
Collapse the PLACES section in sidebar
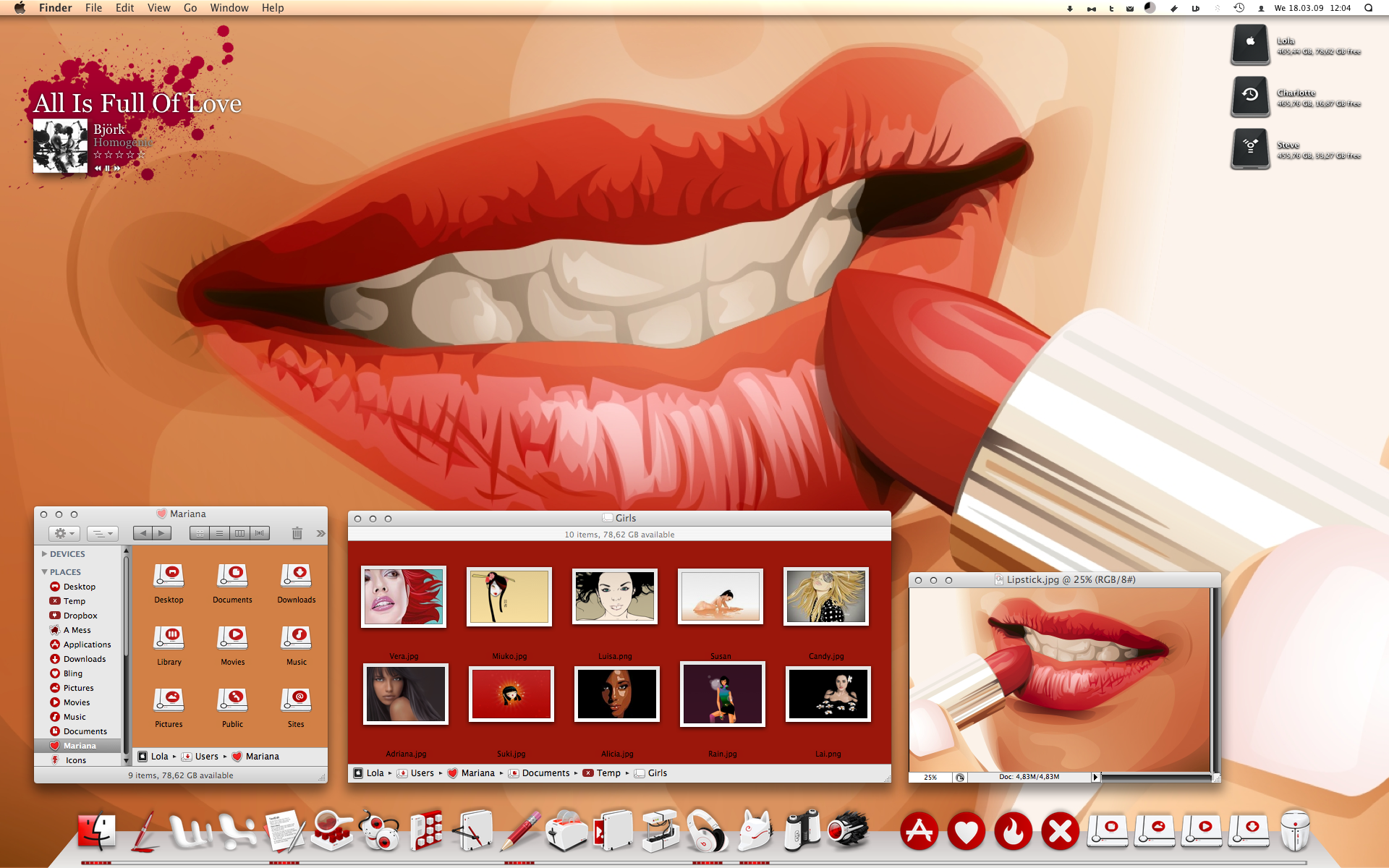click(44, 572)
